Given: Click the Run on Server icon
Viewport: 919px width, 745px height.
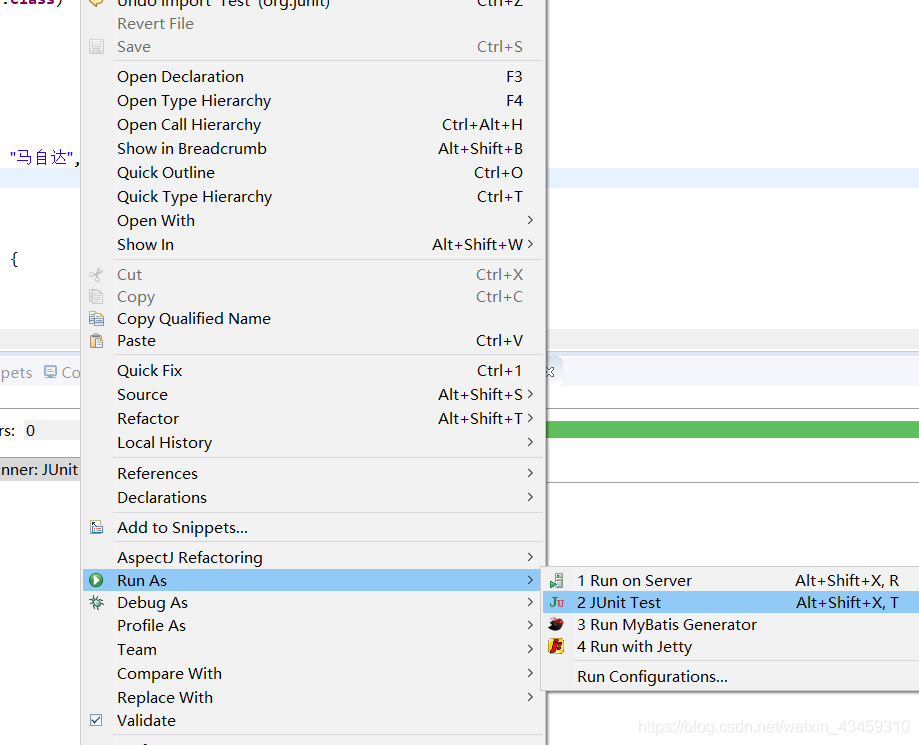Looking at the screenshot, I should click(556, 581).
